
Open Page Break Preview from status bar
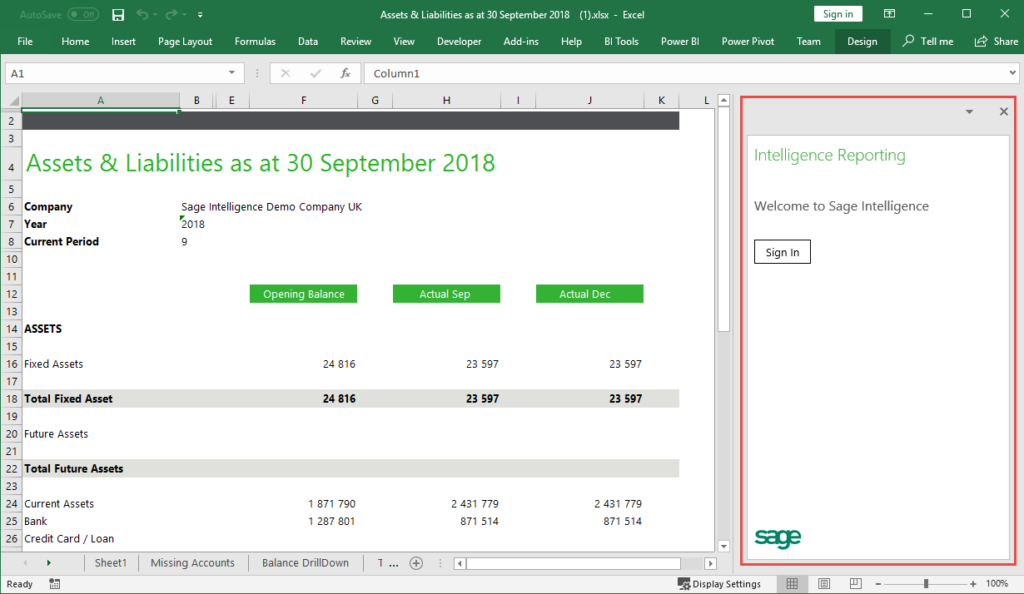pyautogui.click(x=854, y=583)
